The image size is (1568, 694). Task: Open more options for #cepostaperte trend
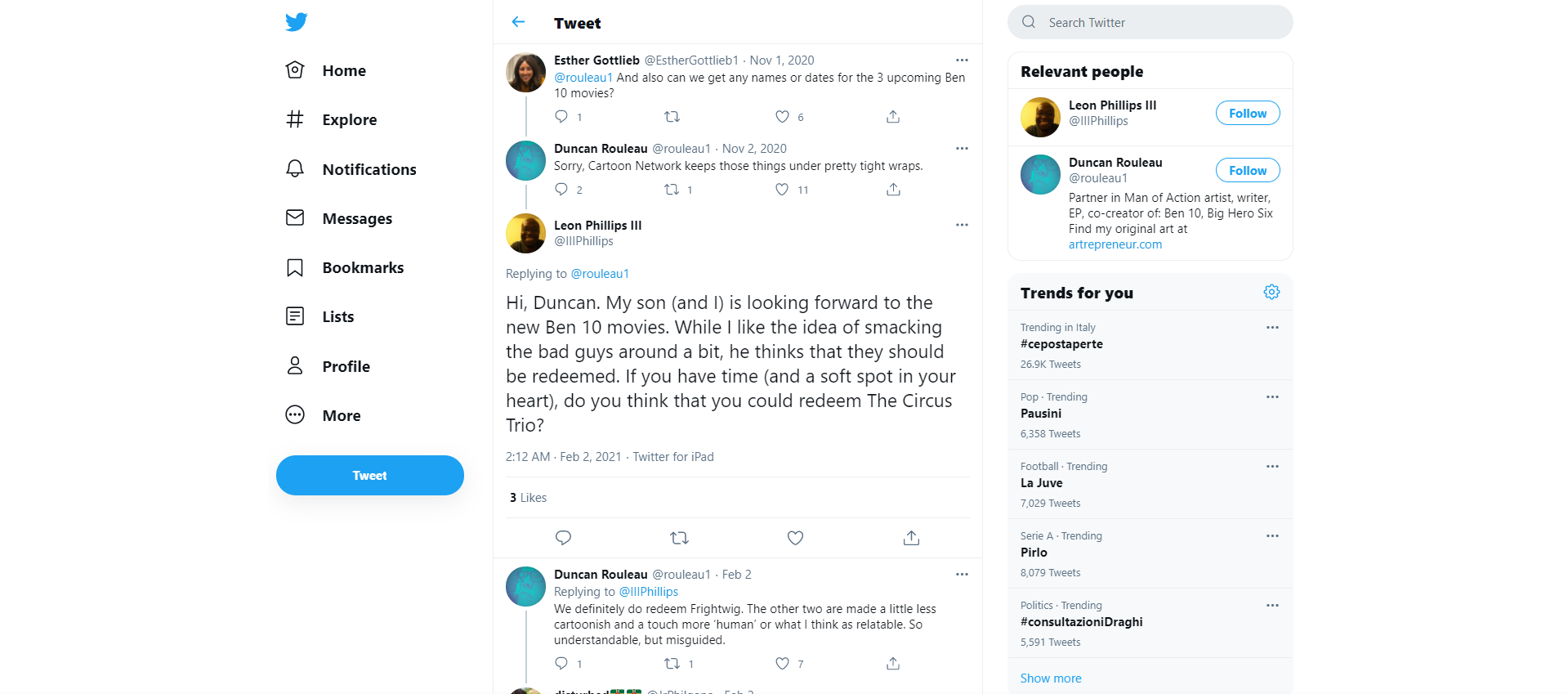click(x=1272, y=327)
